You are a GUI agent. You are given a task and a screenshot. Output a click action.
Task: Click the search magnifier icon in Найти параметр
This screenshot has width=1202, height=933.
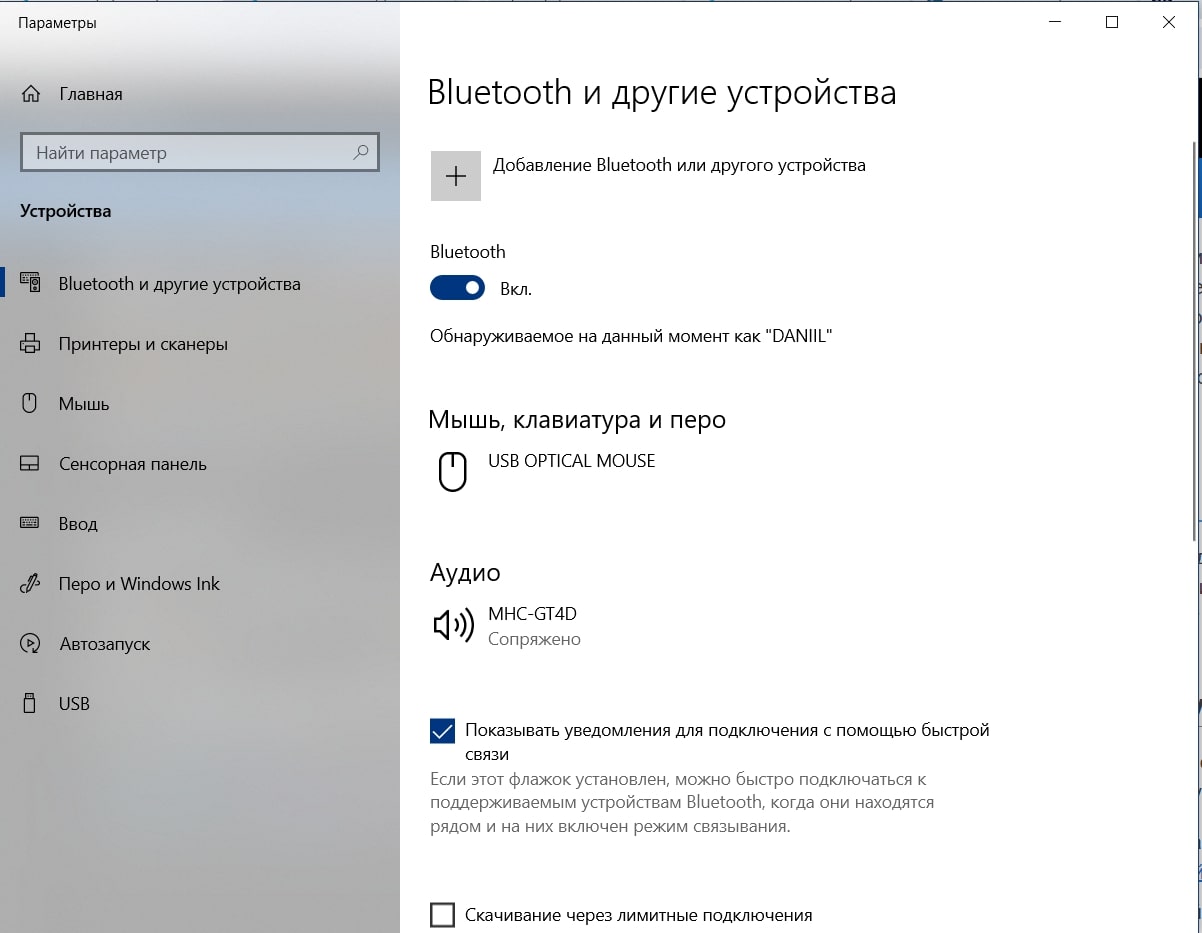(x=361, y=153)
